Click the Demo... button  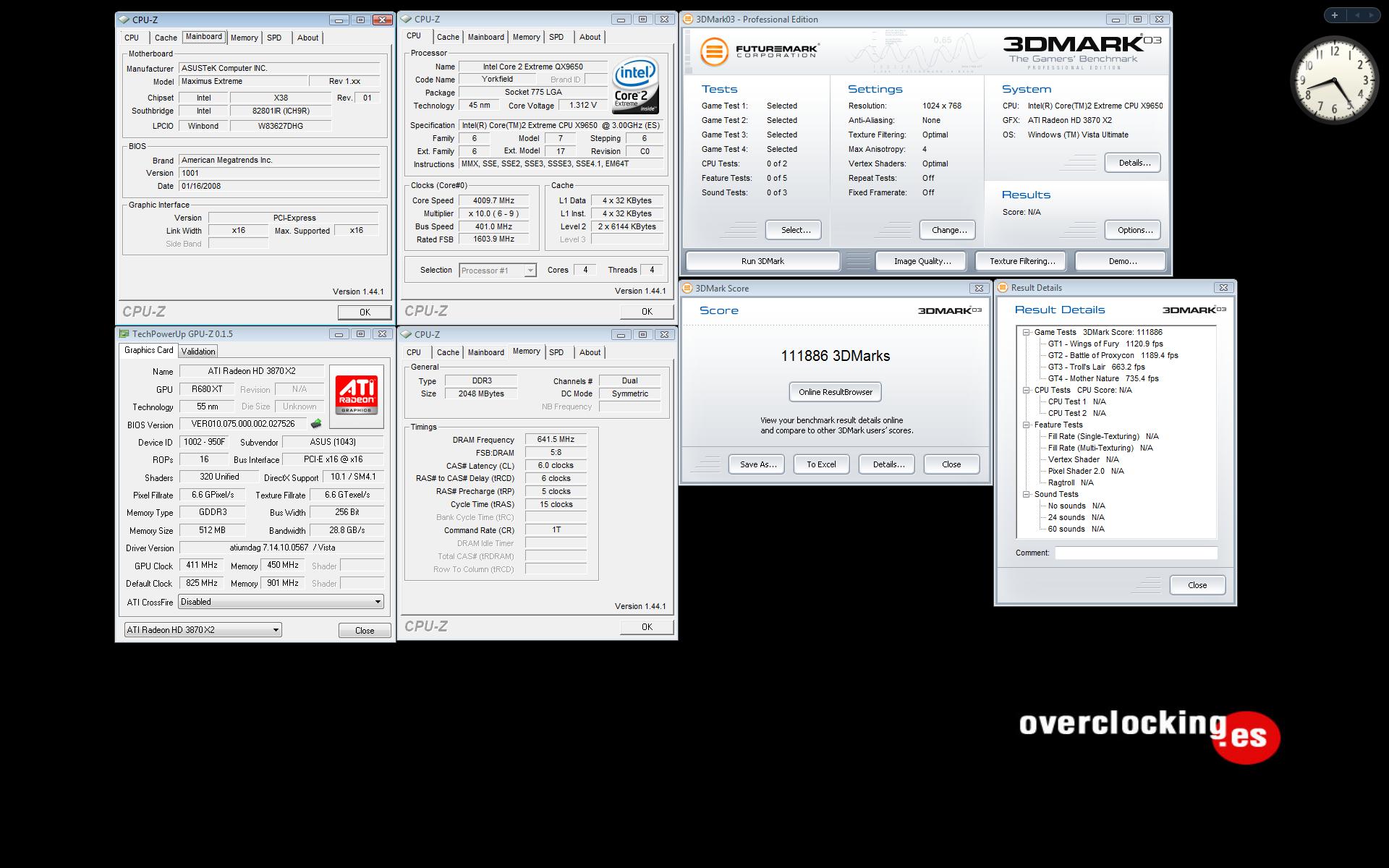[1121, 261]
